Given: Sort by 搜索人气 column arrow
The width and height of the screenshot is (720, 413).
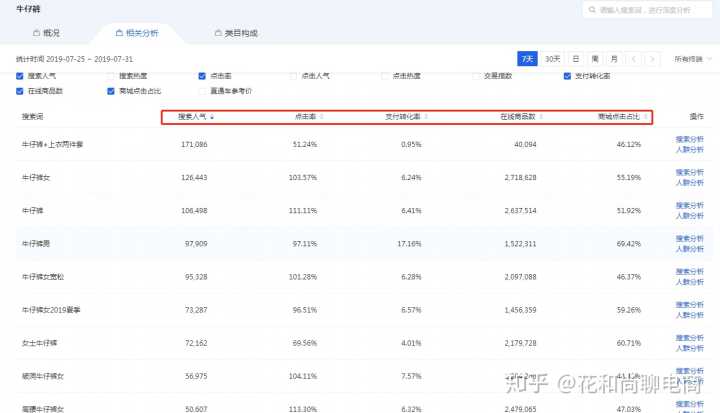Looking at the screenshot, I should (x=211, y=117).
